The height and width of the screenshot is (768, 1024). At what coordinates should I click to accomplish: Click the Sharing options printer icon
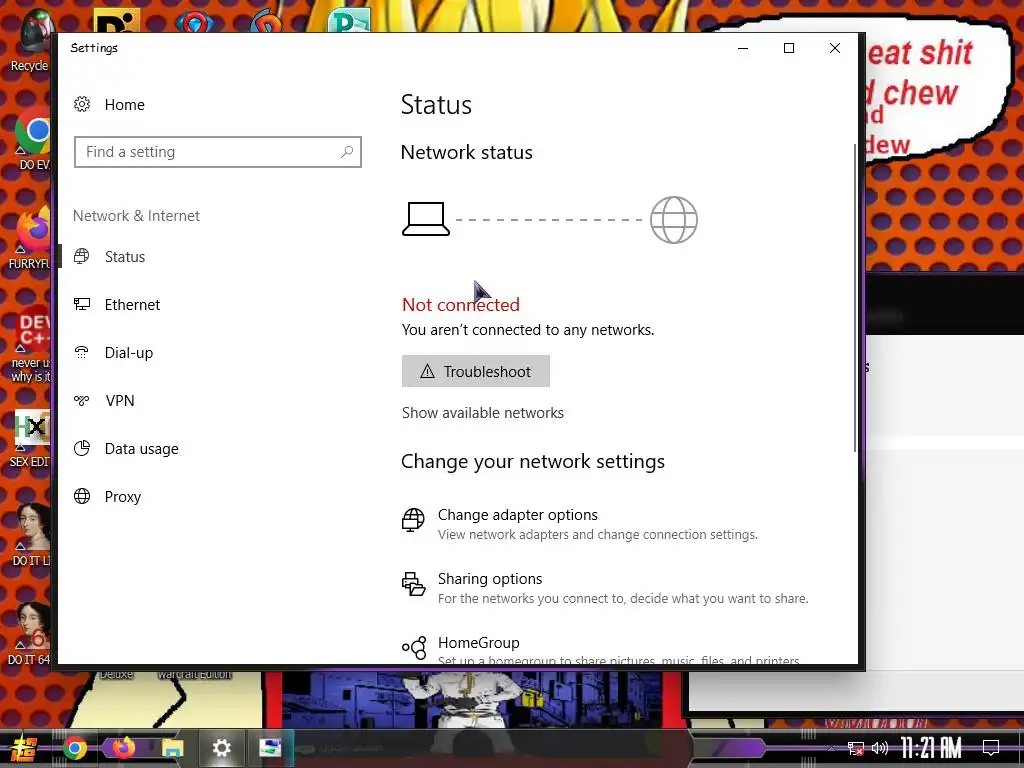pos(413,584)
